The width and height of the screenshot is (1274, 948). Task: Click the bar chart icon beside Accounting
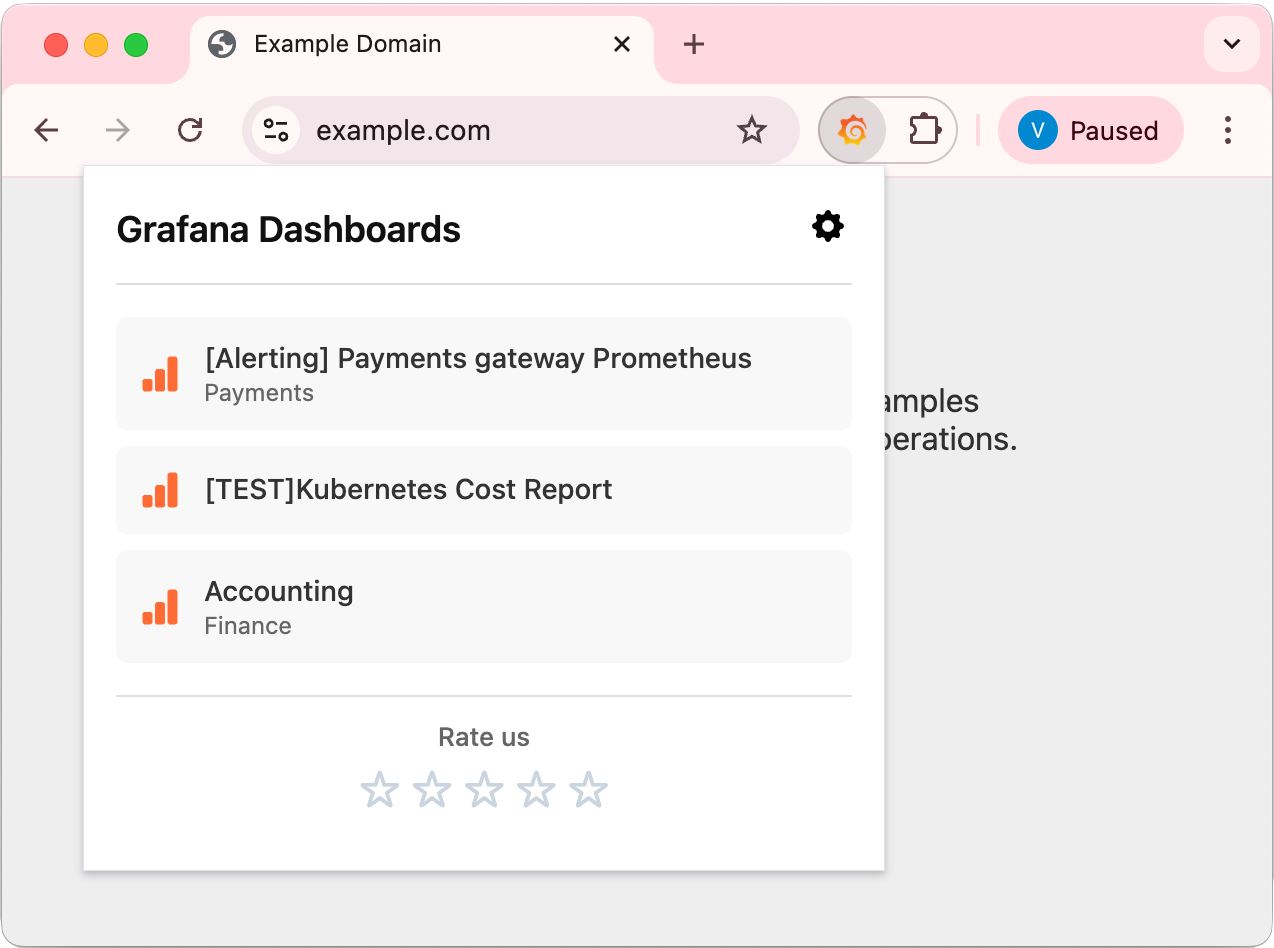coord(160,606)
